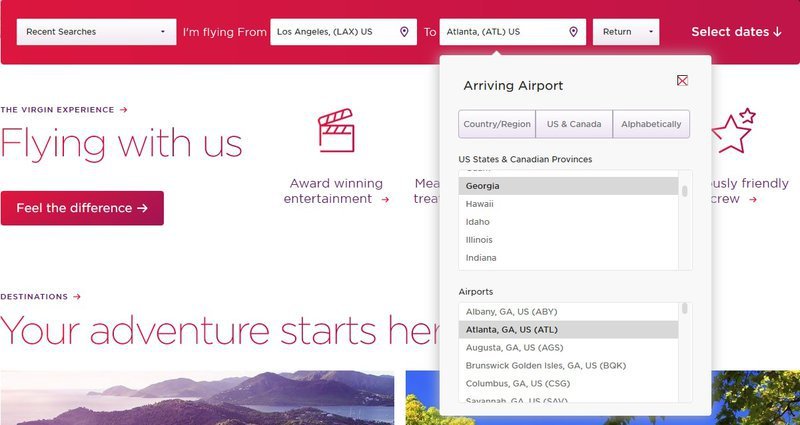Choose Albany, GA, US (ABY) airport
Screen dimensions: 800x425
(568, 312)
